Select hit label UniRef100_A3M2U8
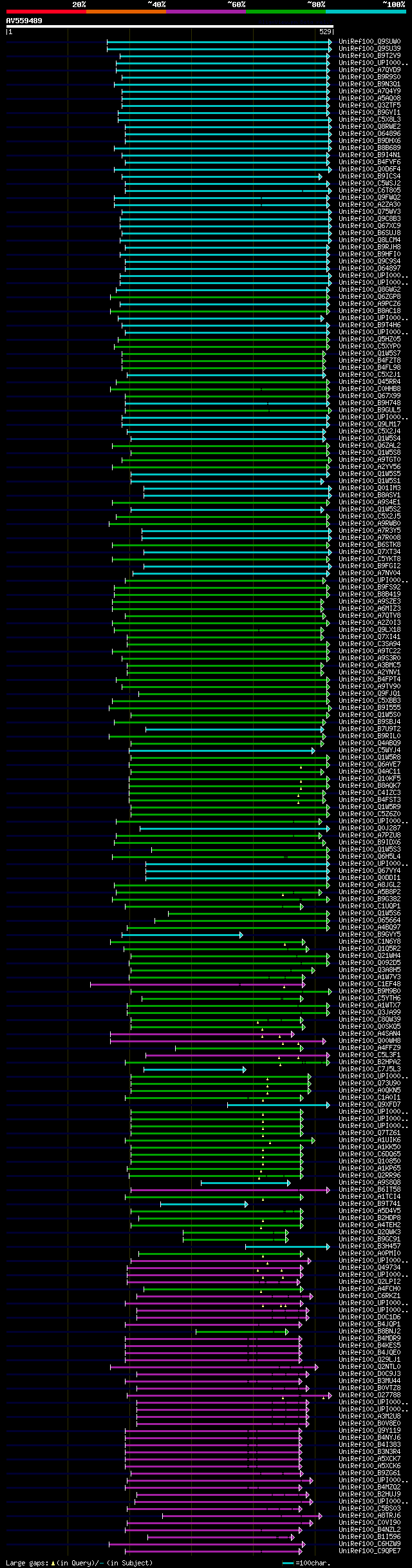 point(370,1417)
